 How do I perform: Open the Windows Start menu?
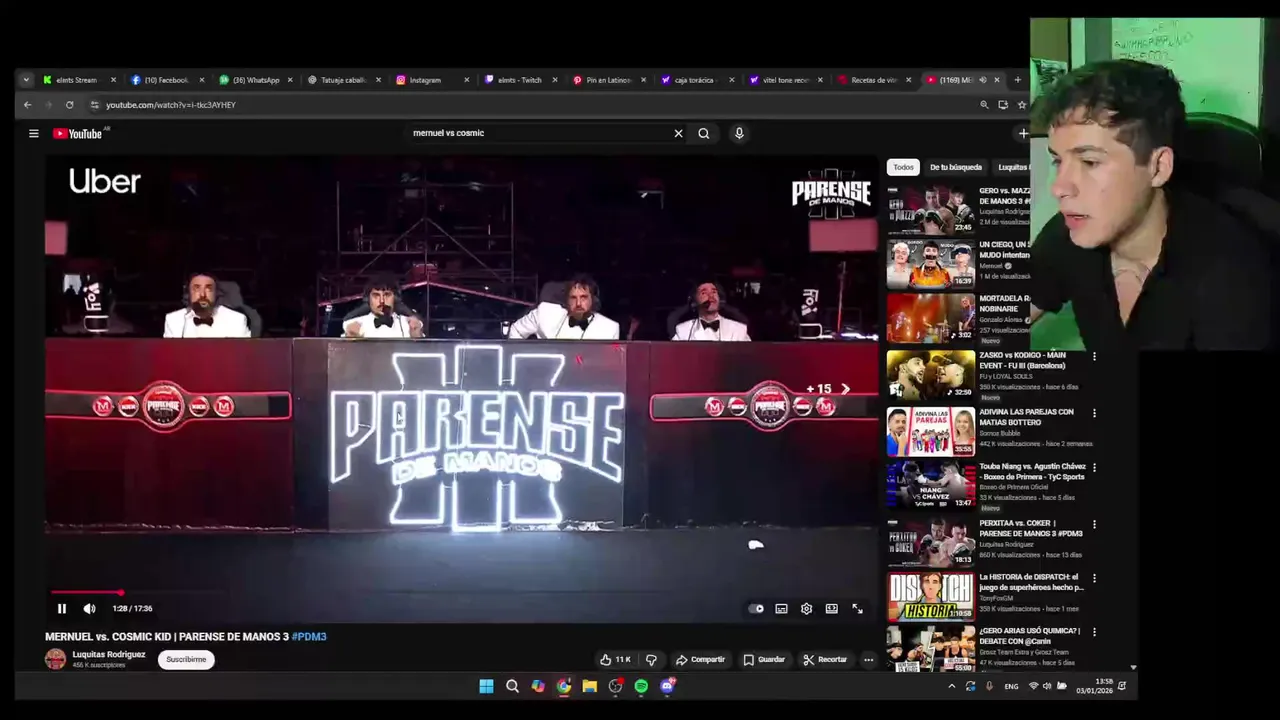click(x=486, y=686)
